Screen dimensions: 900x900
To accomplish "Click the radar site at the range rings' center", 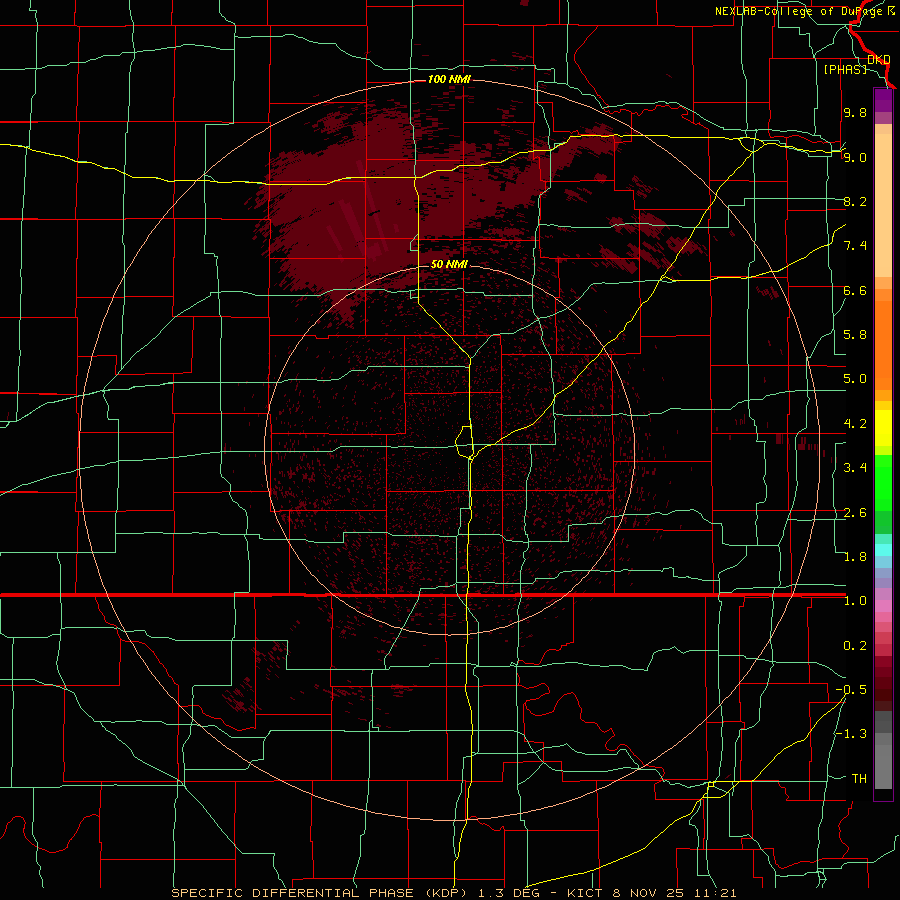I will tap(449, 449).
